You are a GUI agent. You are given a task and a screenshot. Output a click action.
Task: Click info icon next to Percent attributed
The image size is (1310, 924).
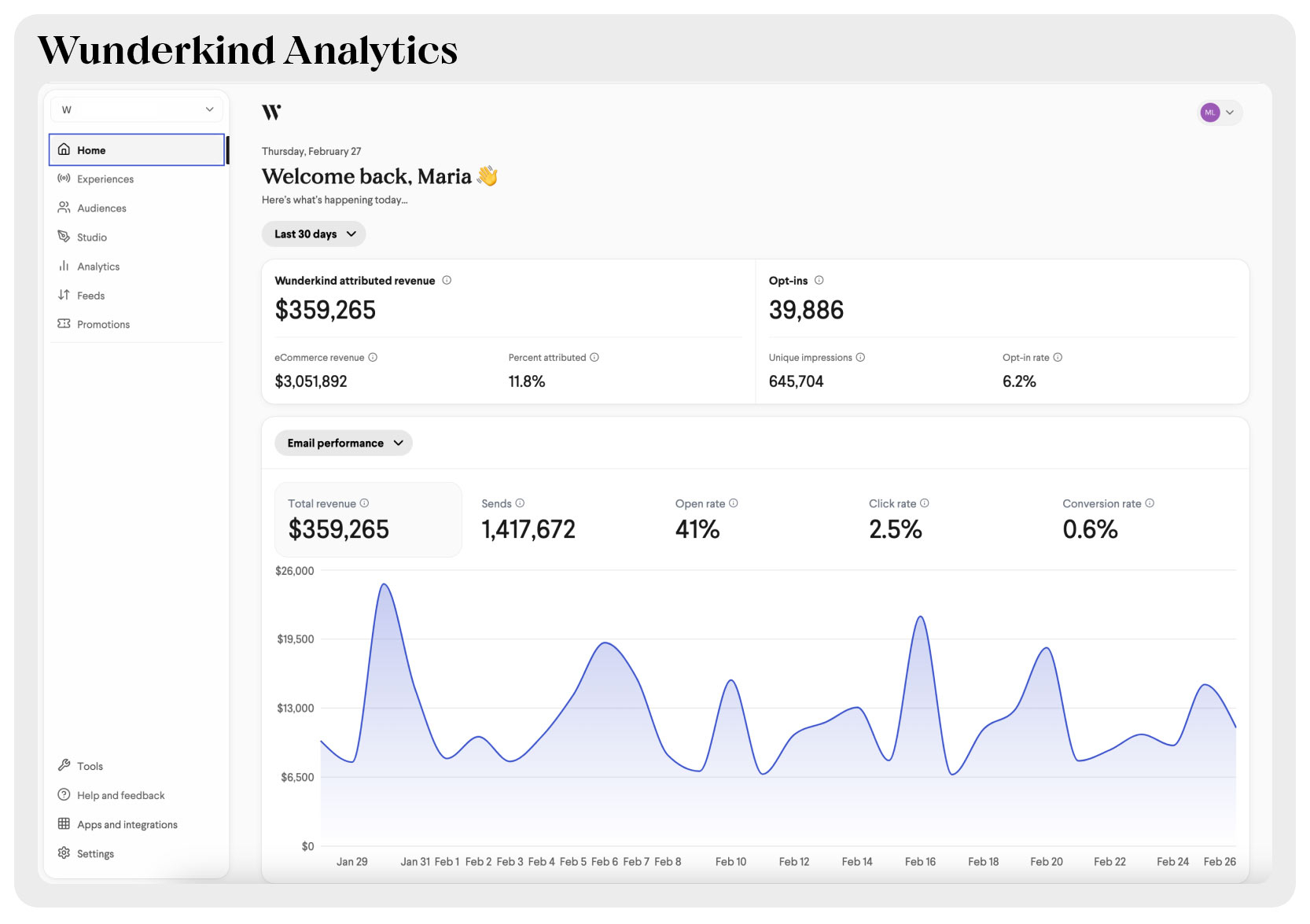pyautogui.click(x=594, y=358)
